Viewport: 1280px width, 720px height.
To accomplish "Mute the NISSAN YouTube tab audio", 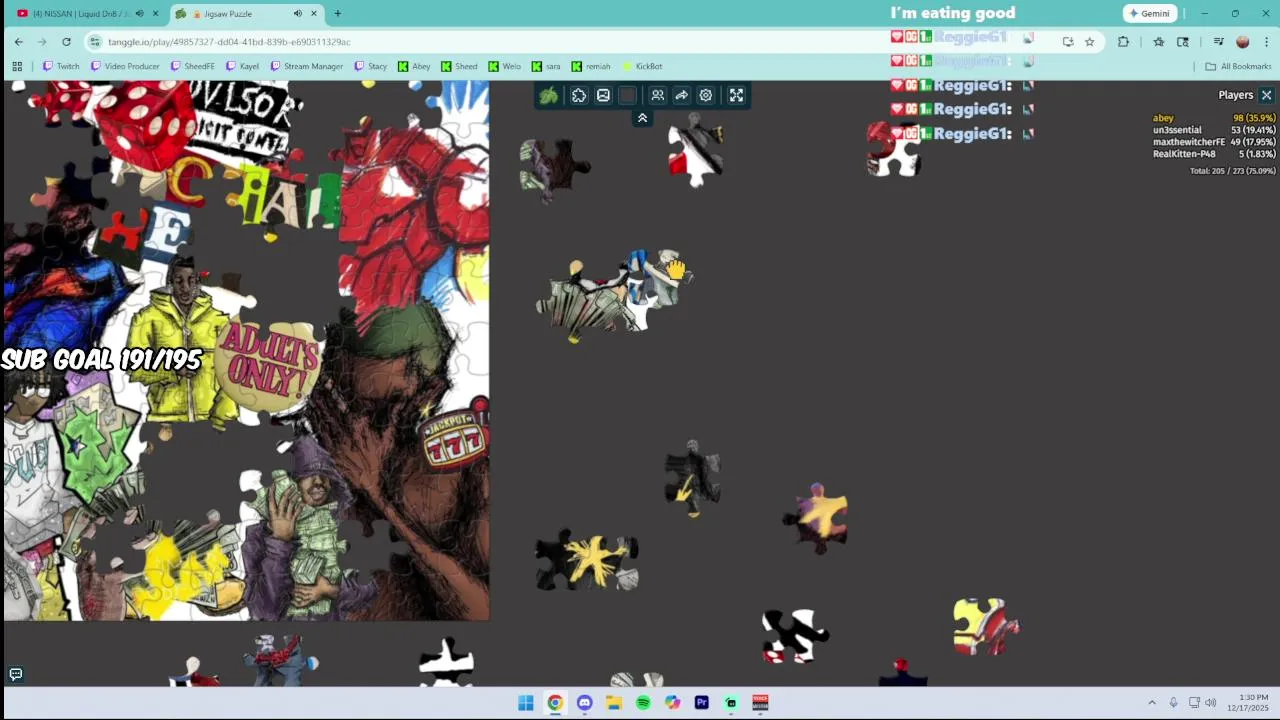I will click(139, 13).
